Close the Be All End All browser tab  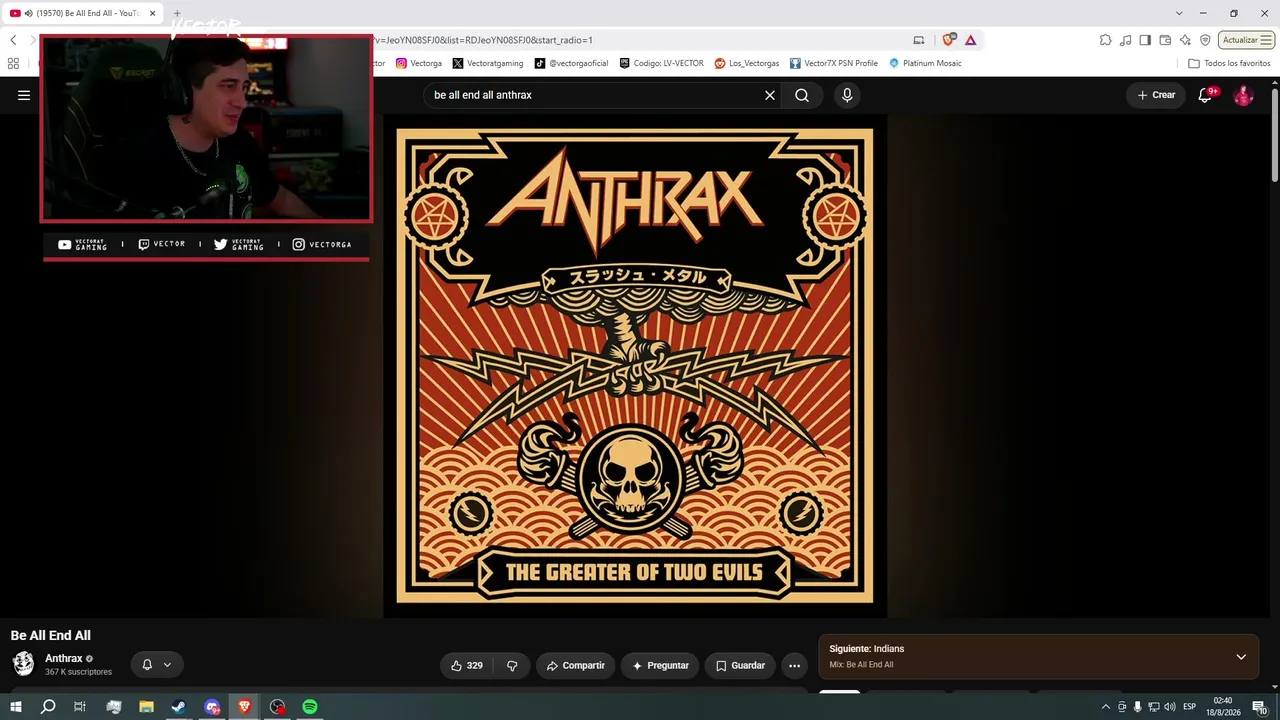coord(152,13)
